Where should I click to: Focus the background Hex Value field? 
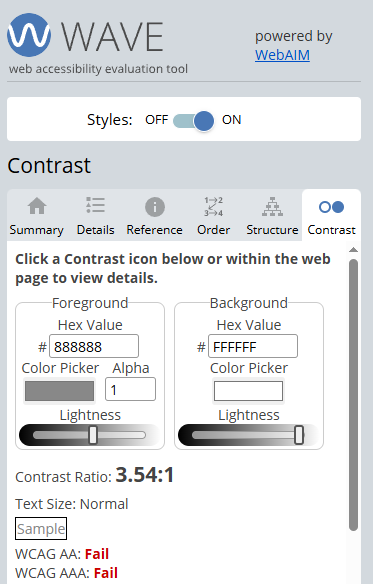pos(253,346)
